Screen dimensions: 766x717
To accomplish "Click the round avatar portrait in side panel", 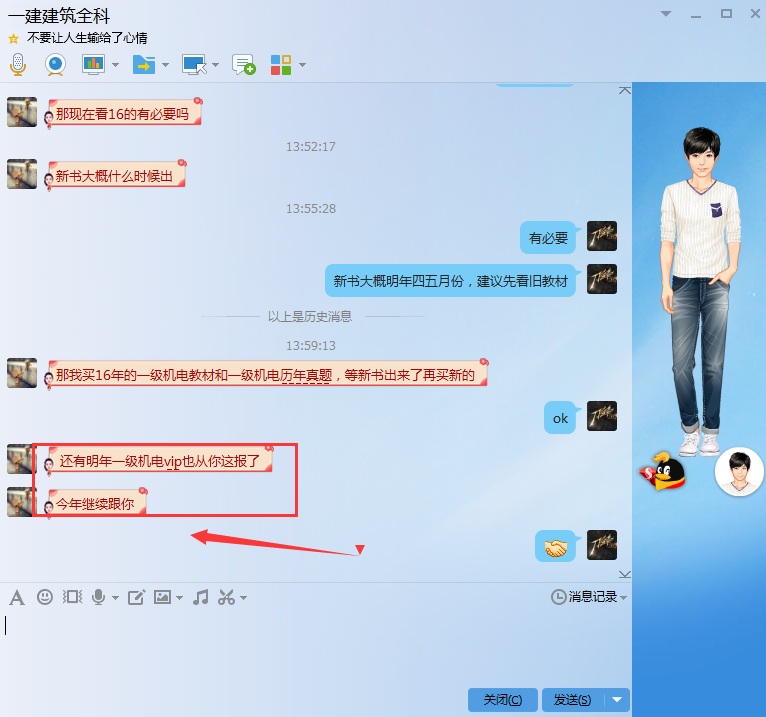I will [739, 471].
